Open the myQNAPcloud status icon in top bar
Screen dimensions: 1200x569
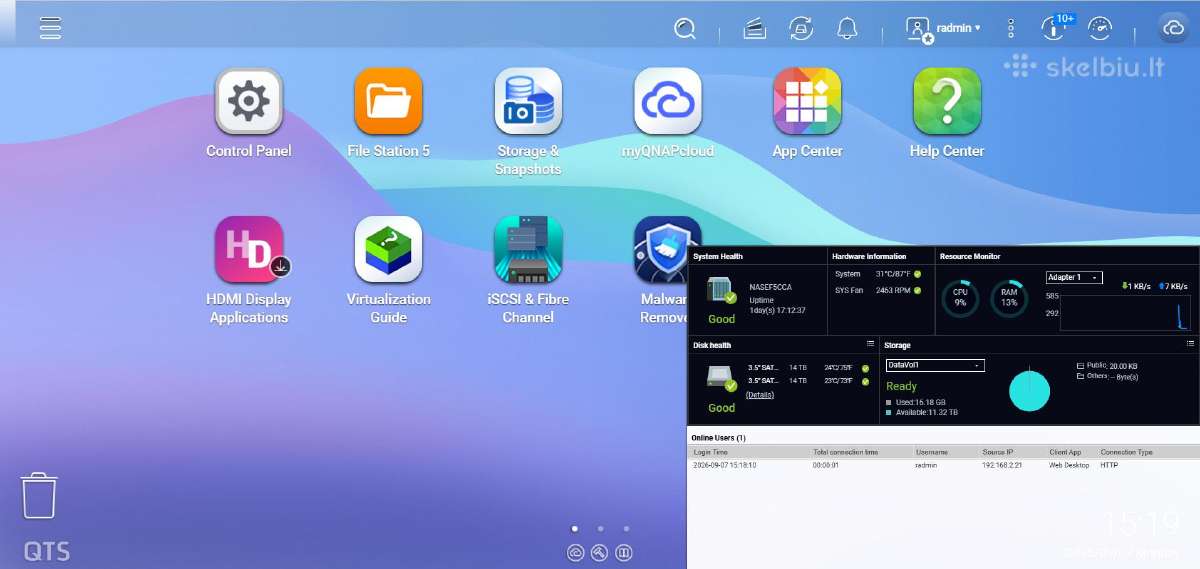click(1173, 28)
